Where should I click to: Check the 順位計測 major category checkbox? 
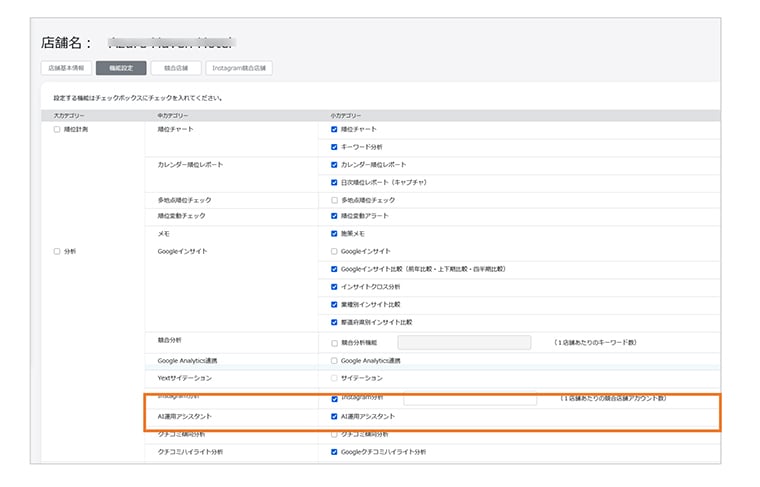57,130
